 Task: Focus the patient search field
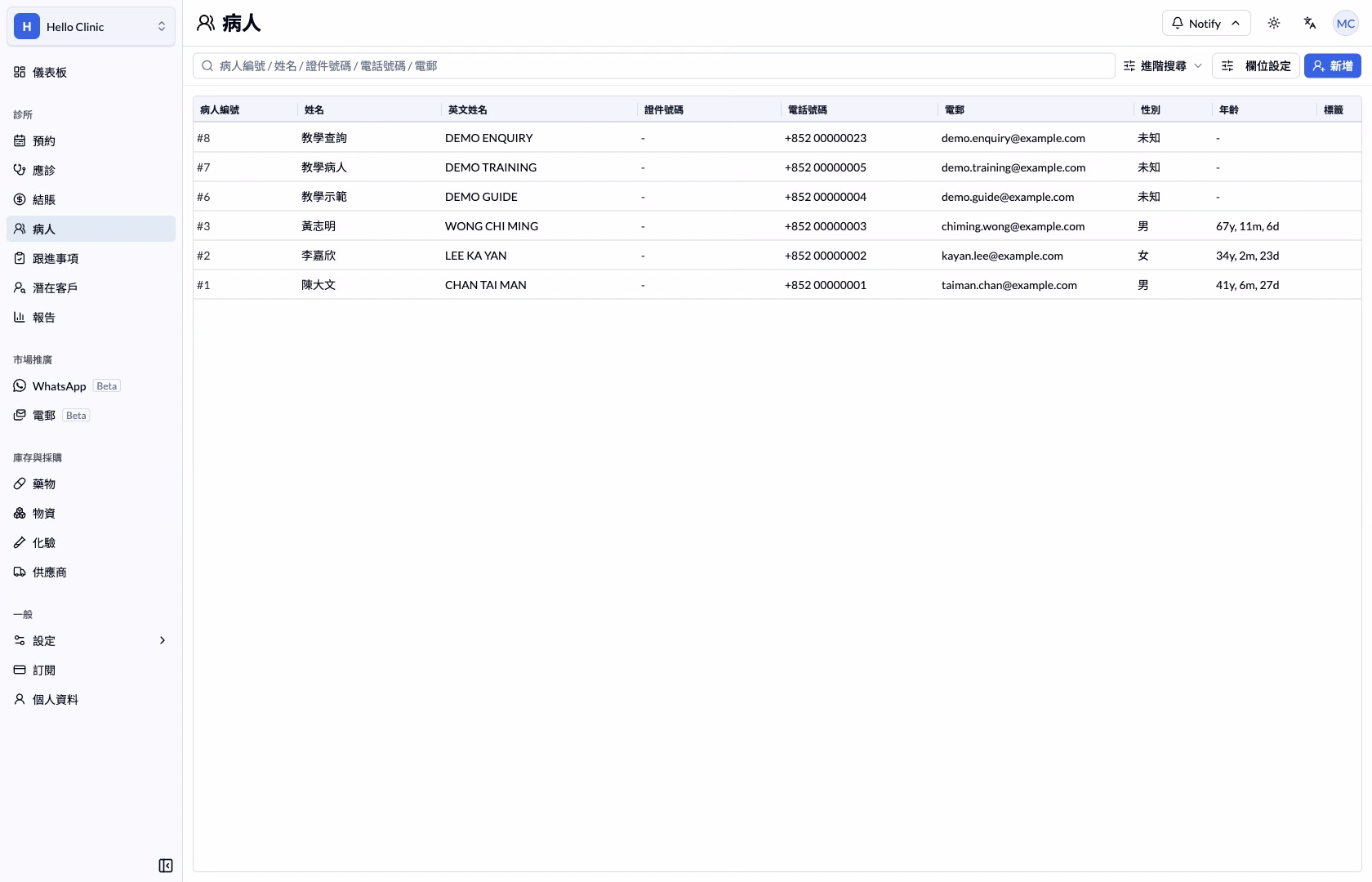(x=654, y=66)
